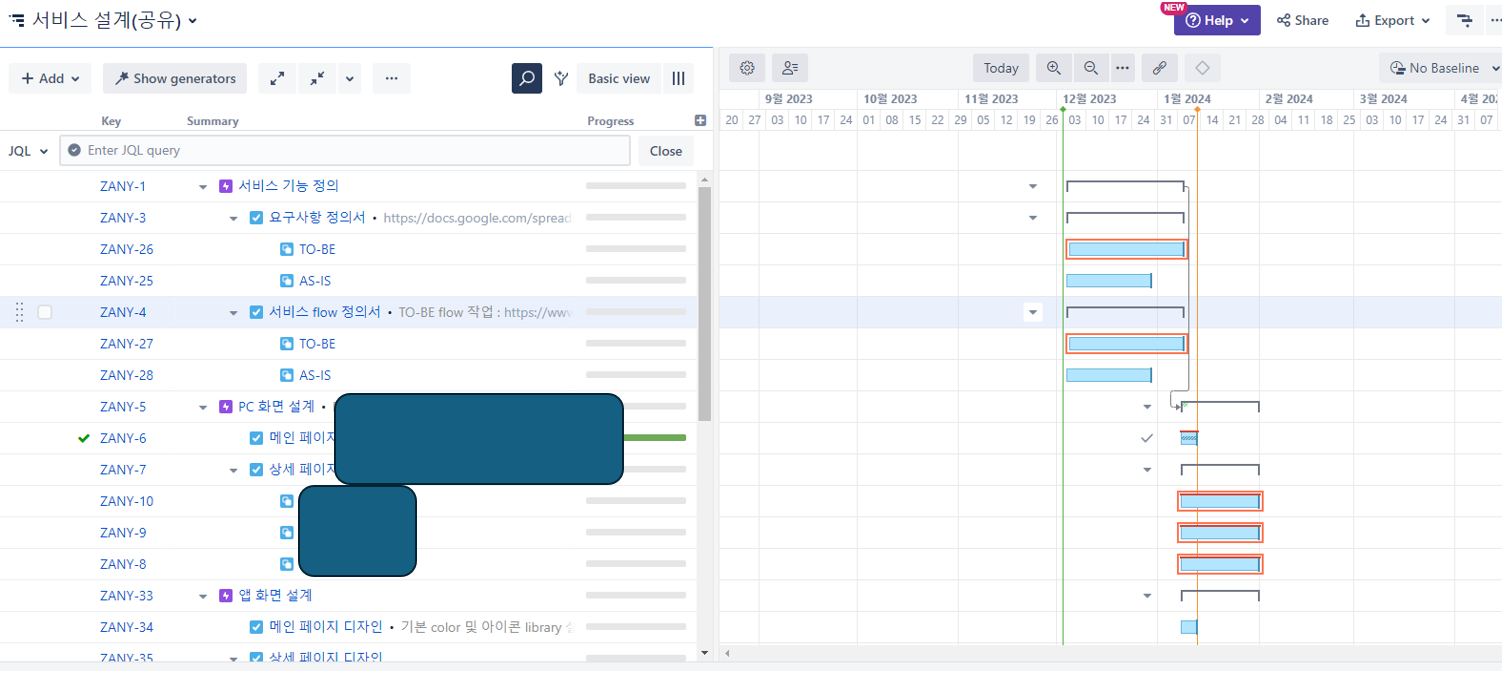Click the Today button
The width and height of the screenshot is (1502, 680).
coord(1001,68)
